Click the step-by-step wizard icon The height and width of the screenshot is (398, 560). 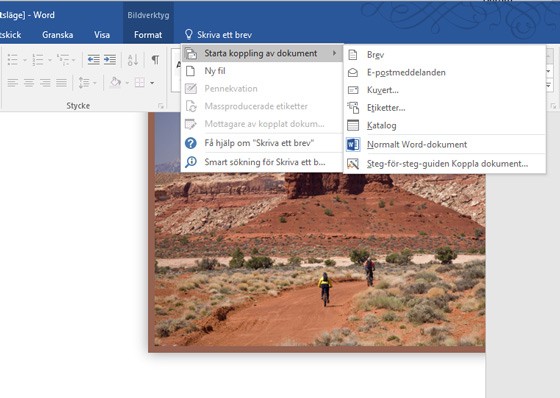[x=353, y=164]
